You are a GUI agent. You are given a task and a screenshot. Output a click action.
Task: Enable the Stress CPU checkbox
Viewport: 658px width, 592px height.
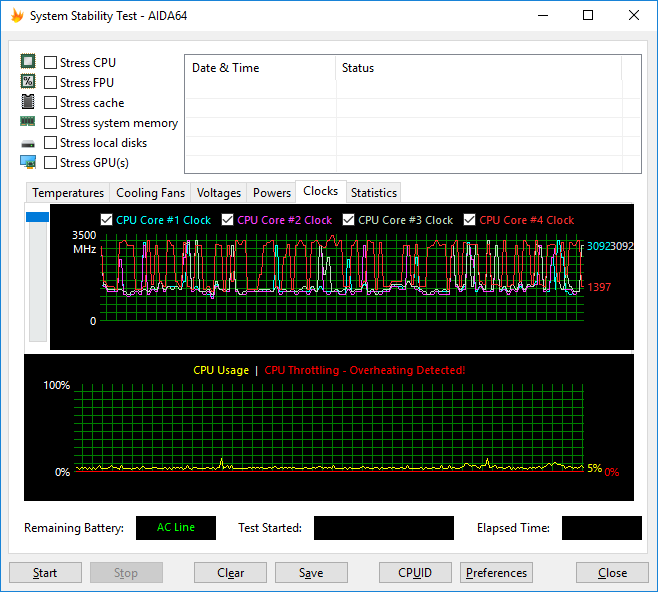tap(50, 63)
